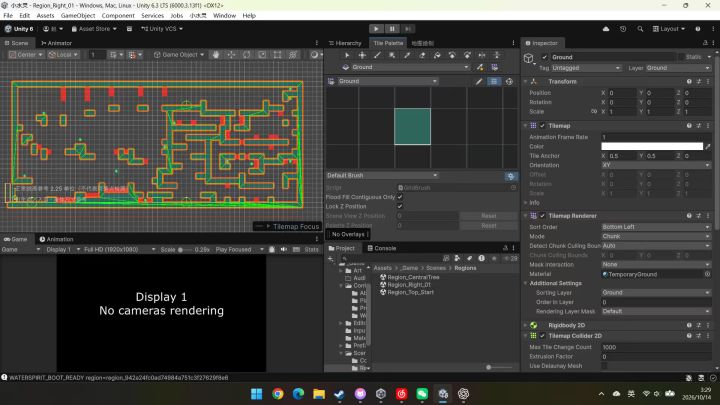Open the Default Brush dropdown
The width and height of the screenshot is (720, 405).
click(382, 175)
